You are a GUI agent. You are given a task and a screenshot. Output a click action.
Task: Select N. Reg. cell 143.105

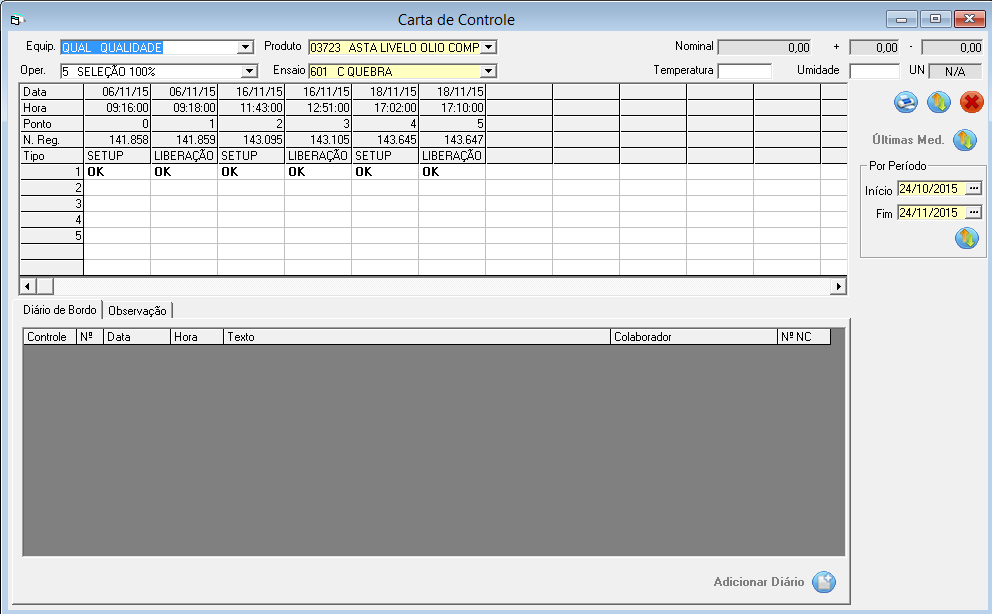point(318,140)
